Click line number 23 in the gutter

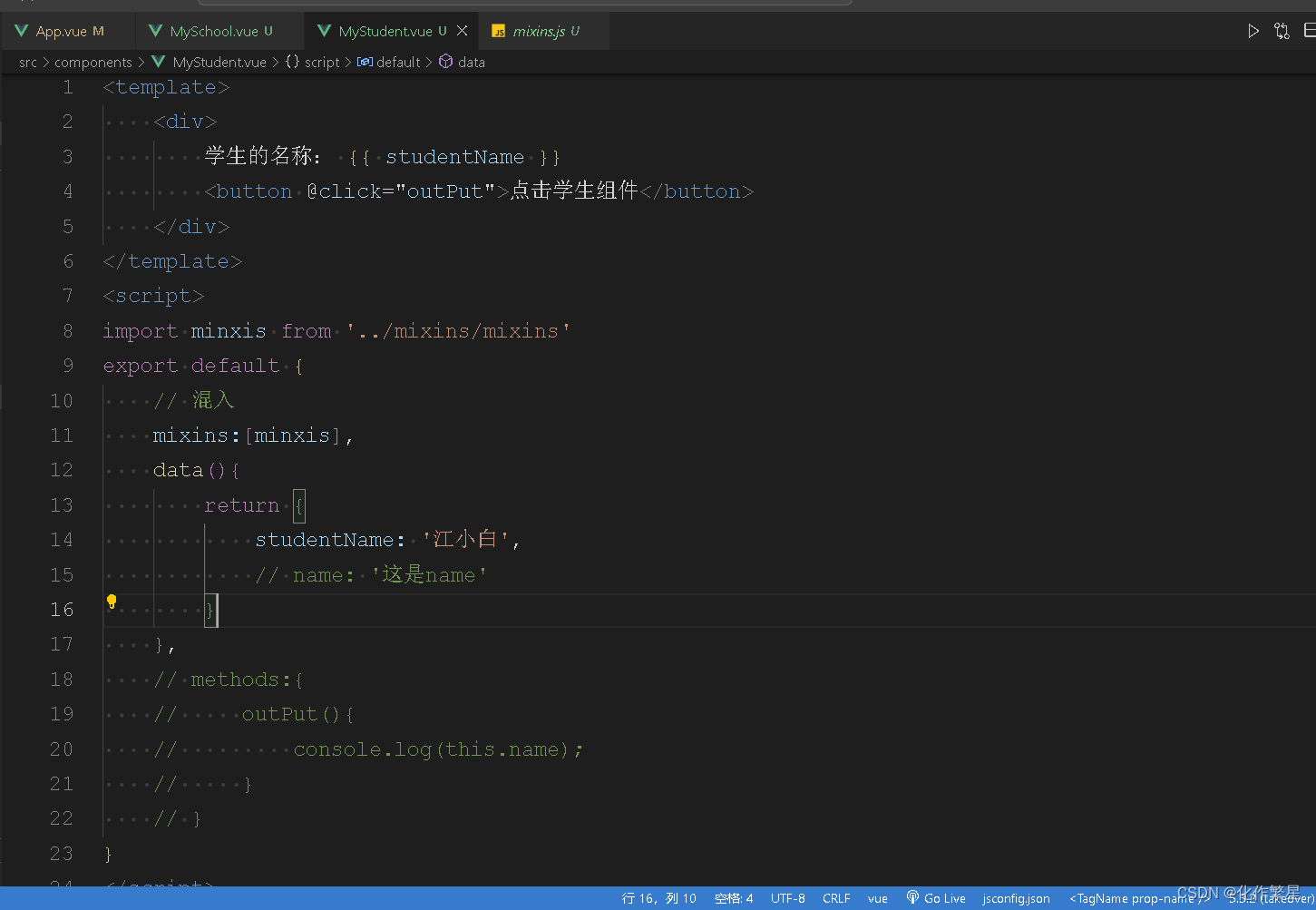[x=62, y=854]
